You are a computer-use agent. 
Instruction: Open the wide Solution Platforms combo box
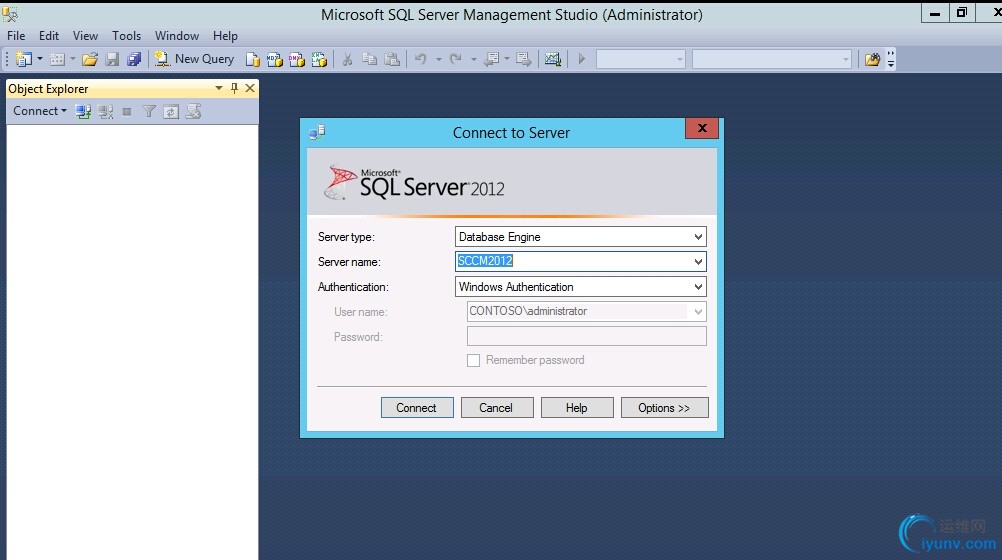pos(772,59)
